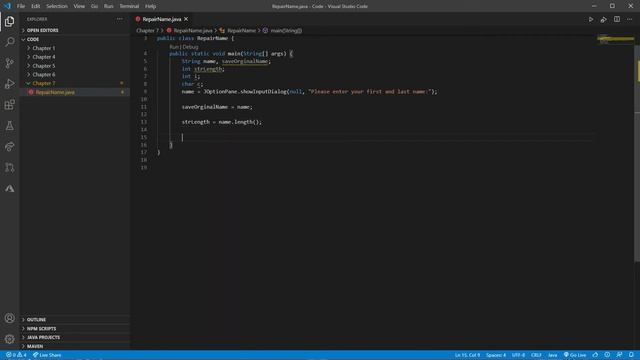
Task: Expand the Chapter 6 folder
Action: [x=75, y=75]
